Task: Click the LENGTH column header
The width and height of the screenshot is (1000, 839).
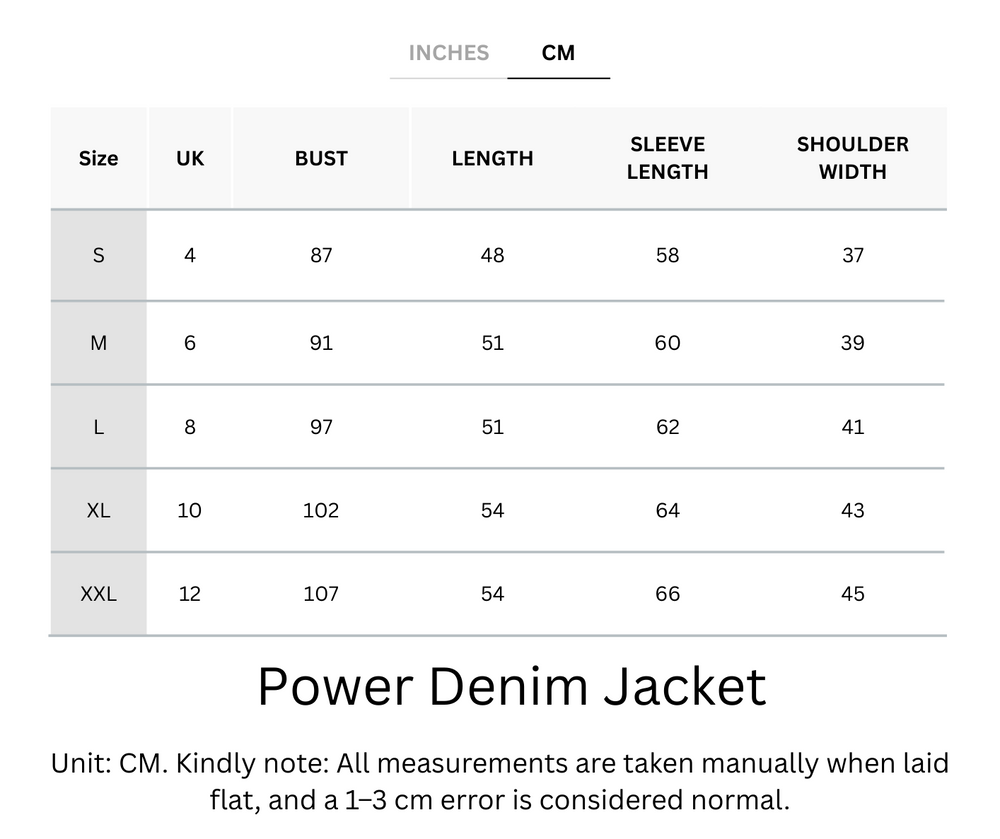Action: tap(491, 158)
